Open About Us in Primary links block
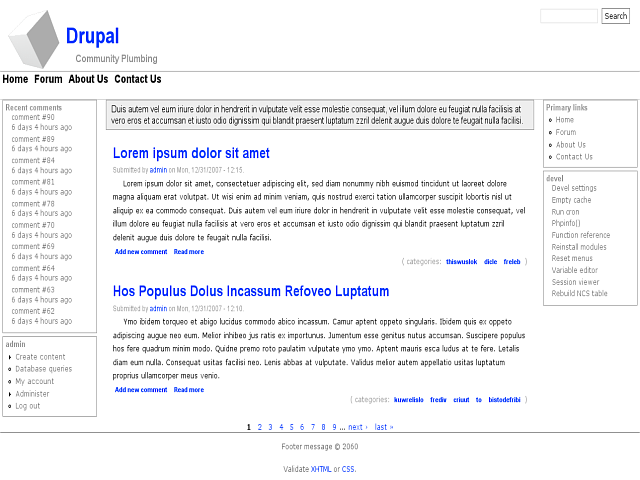This screenshot has width=640, height=480. (x=571, y=145)
